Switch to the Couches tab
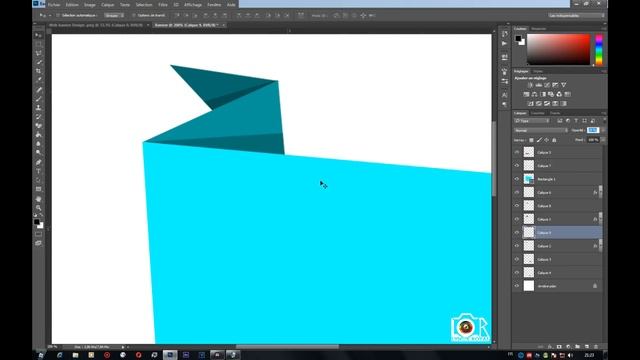 (x=538, y=113)
